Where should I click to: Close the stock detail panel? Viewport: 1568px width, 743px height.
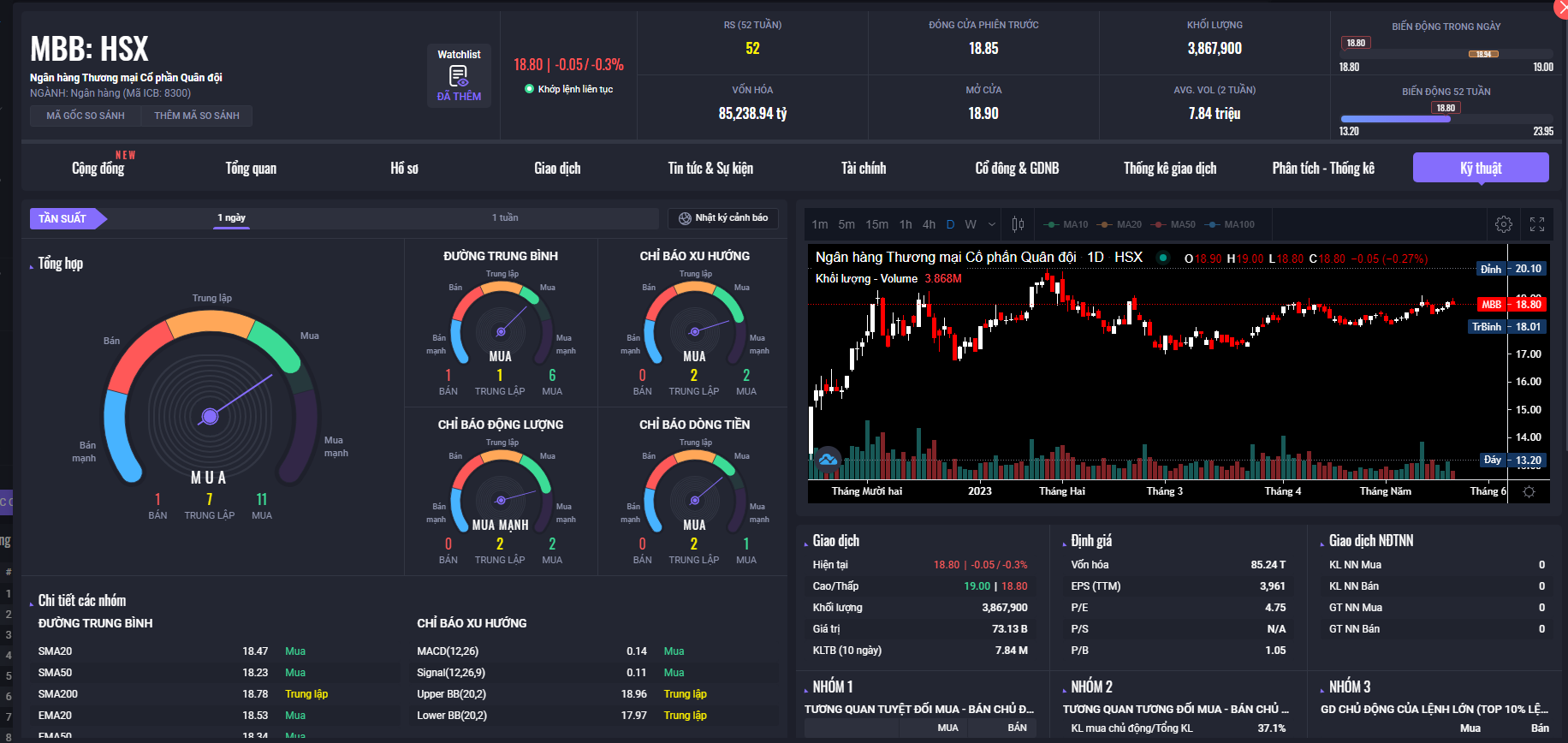coord(1559,7)
